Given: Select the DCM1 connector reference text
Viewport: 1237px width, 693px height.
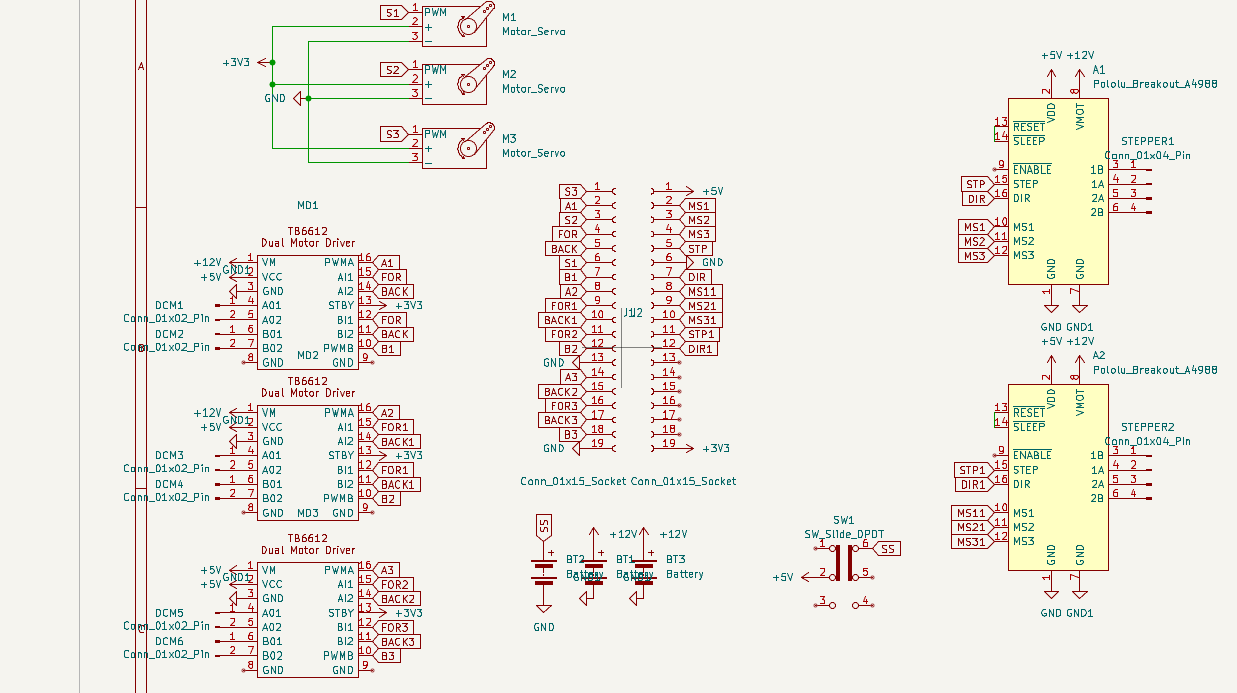Looking at the screenshot, I should point(169,305).
